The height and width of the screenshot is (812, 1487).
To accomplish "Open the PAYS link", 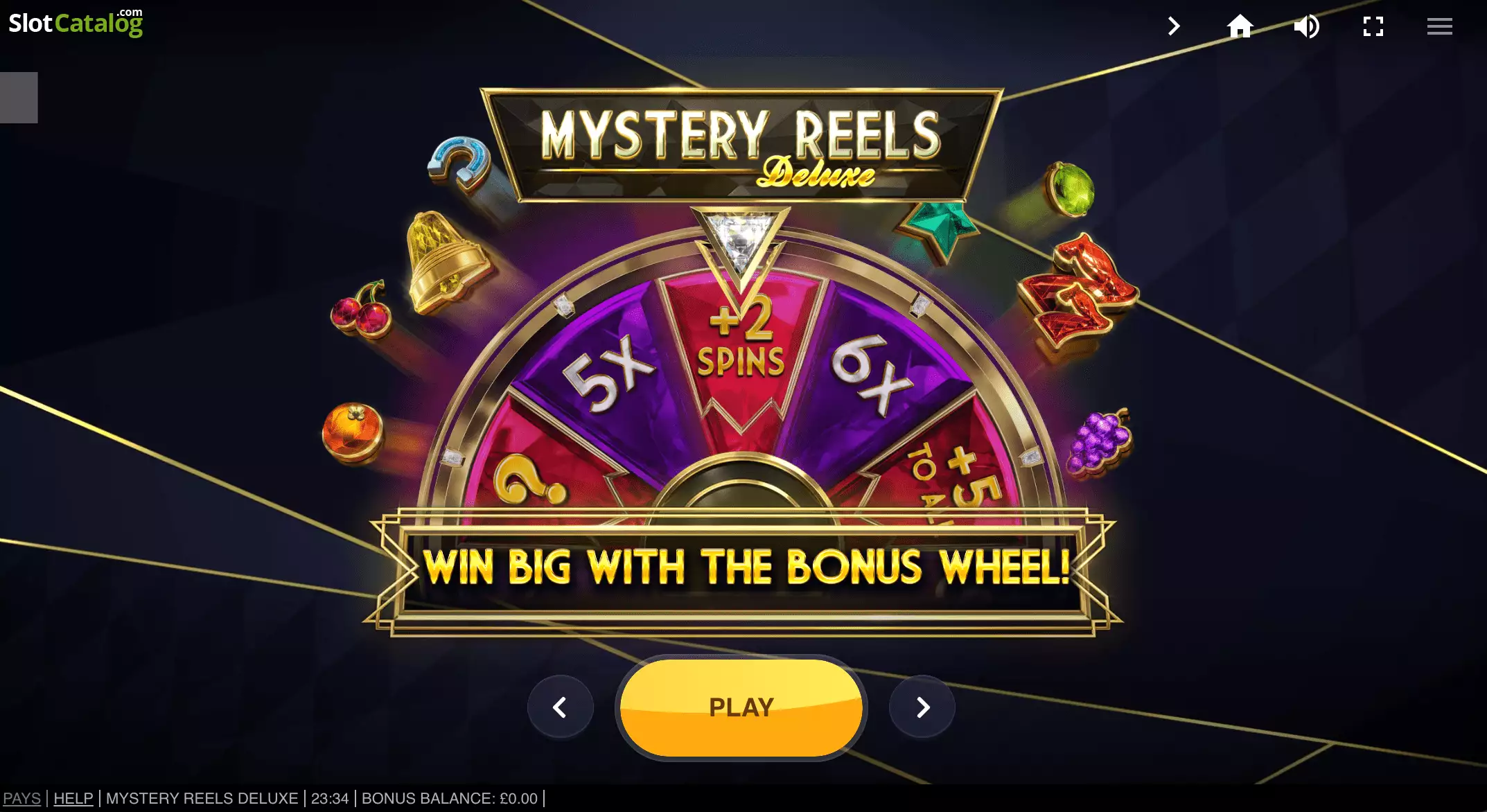I will (21, 798).
